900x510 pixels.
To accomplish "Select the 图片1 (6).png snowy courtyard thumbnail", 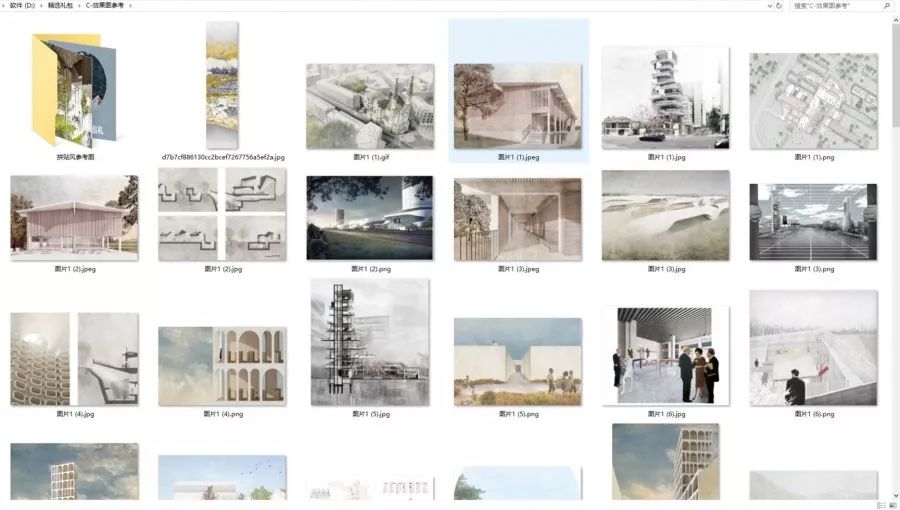I will pyautogui.click(x=813, y=348).
